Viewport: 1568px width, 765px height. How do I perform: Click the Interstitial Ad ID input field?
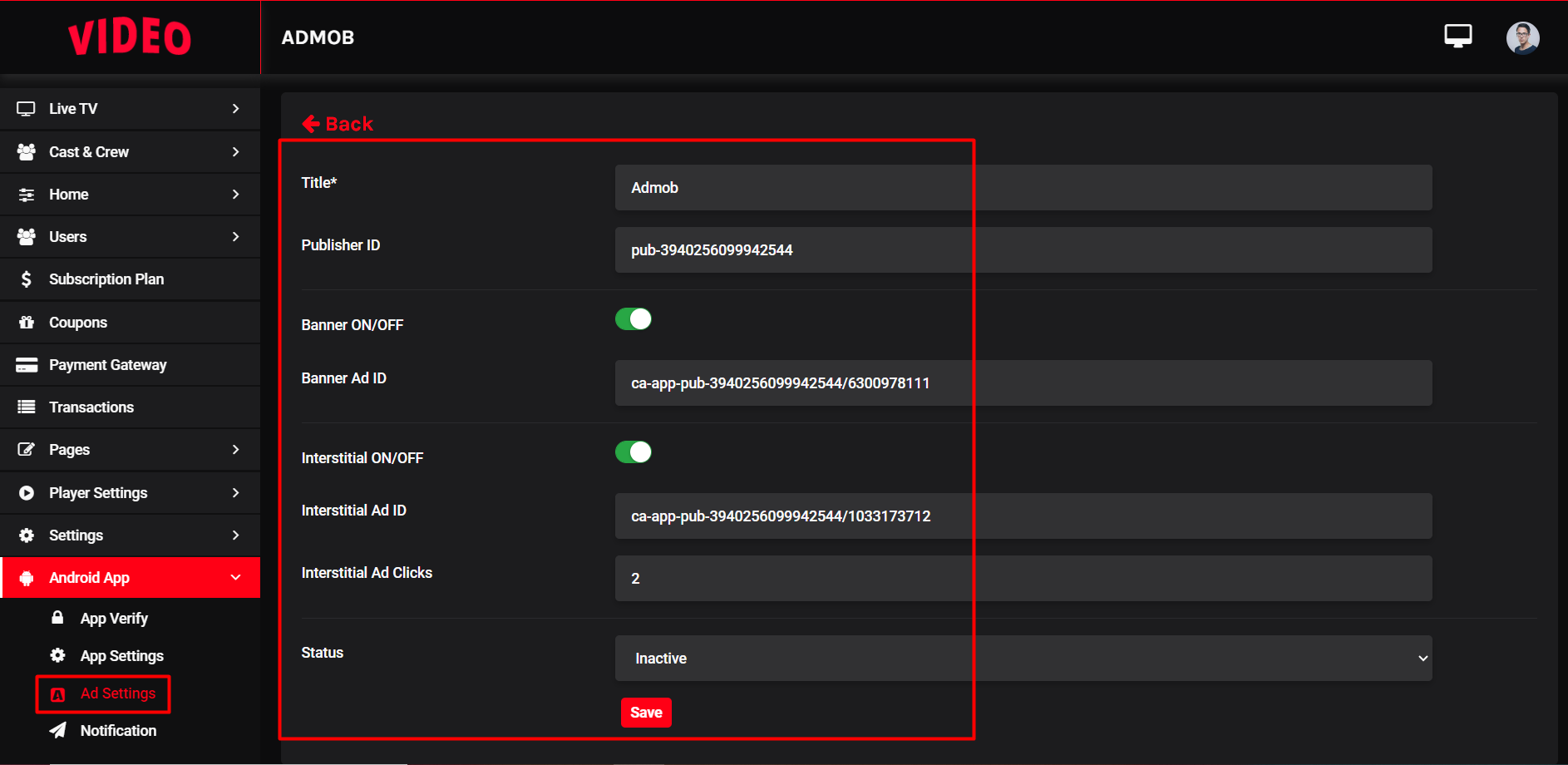[1023, 516]
